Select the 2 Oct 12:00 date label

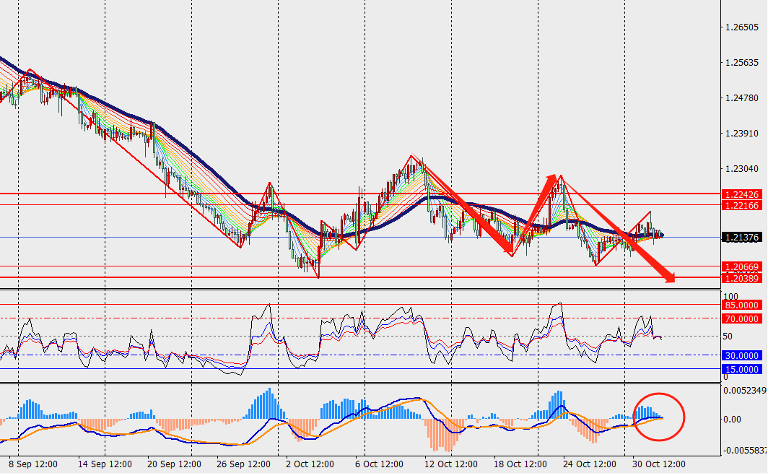(310, 465)
